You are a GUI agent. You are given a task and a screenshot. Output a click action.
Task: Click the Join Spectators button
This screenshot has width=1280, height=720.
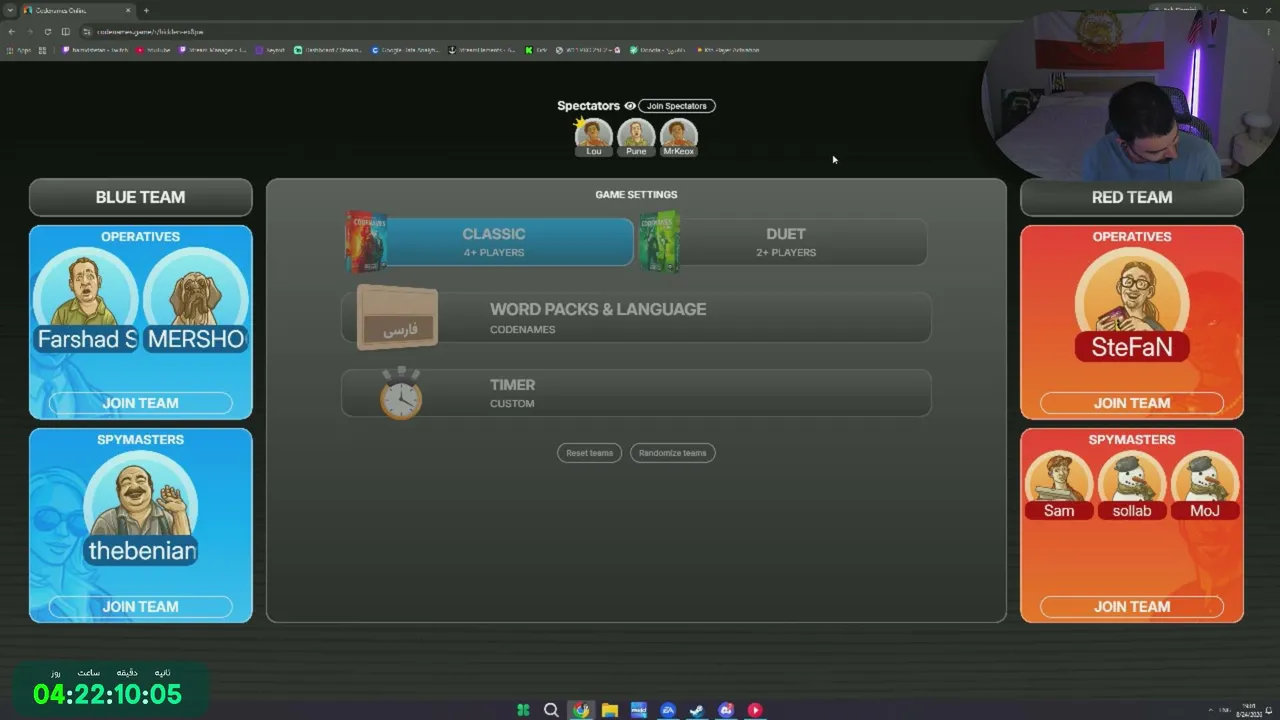point(677,106)
